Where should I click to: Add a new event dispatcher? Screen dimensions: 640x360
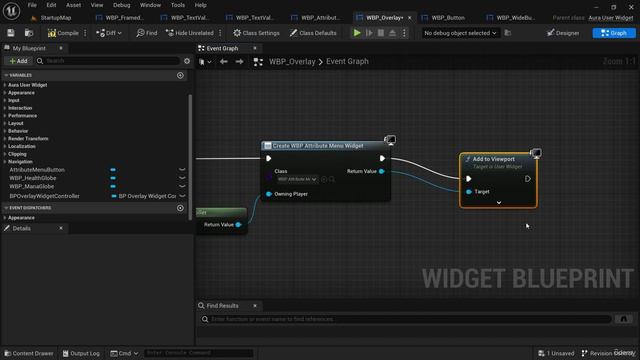tap(180, 208)
